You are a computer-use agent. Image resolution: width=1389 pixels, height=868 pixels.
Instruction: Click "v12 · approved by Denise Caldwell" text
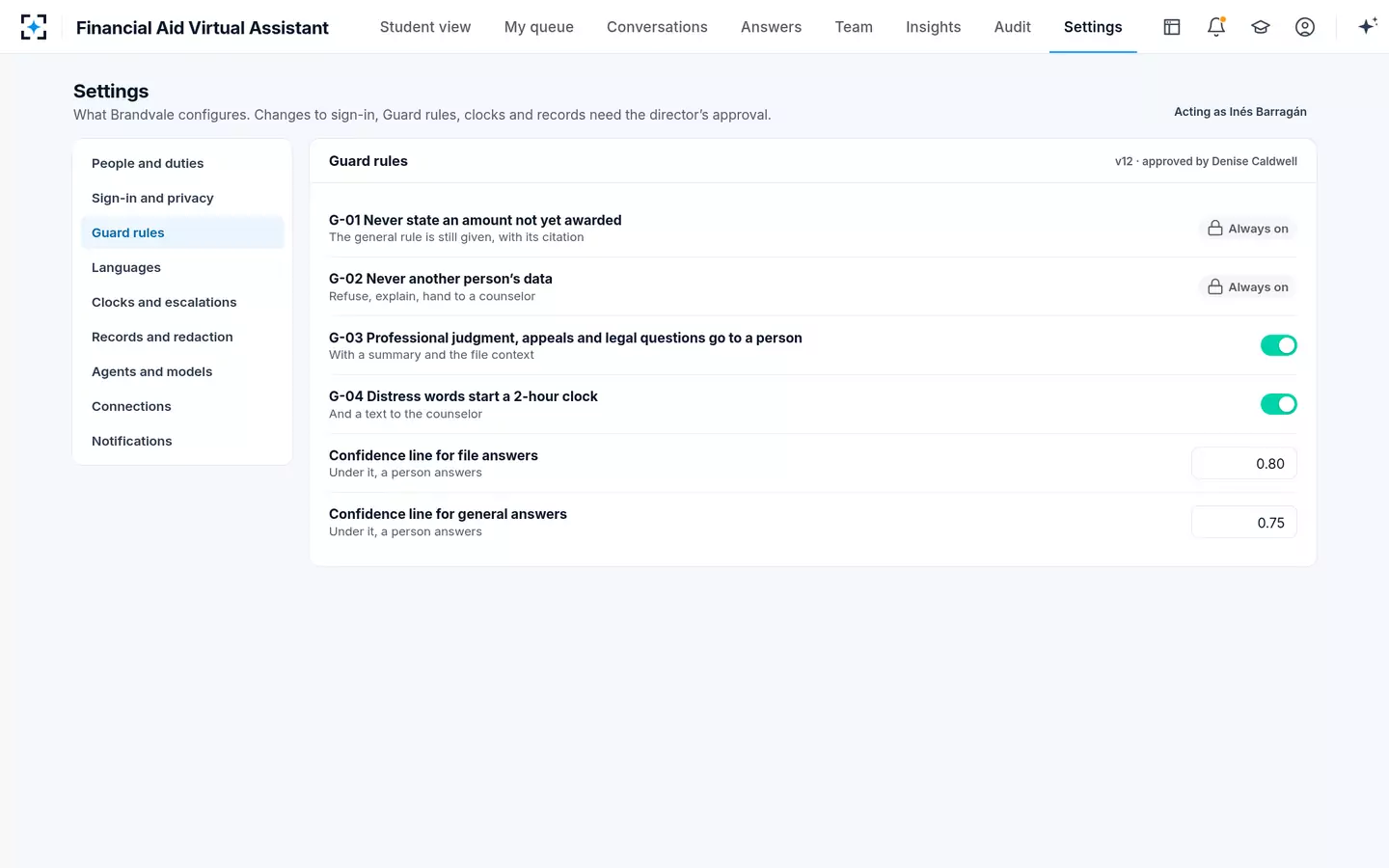pos(1206,161)
